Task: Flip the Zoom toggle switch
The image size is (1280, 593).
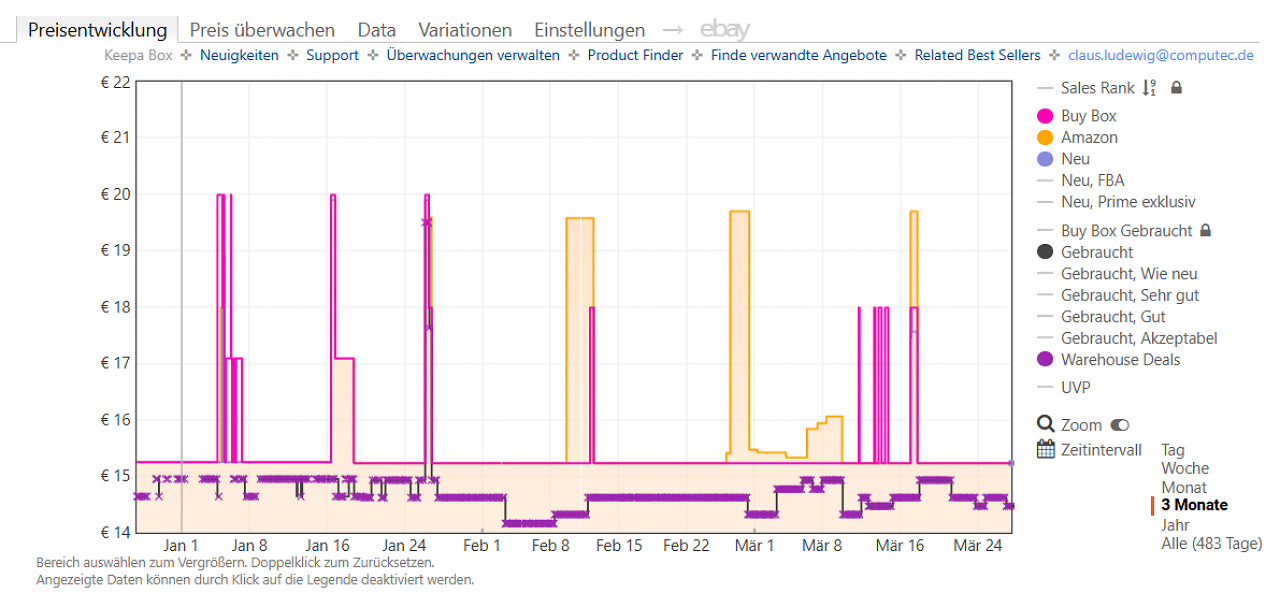Action: click(1119, 425)
